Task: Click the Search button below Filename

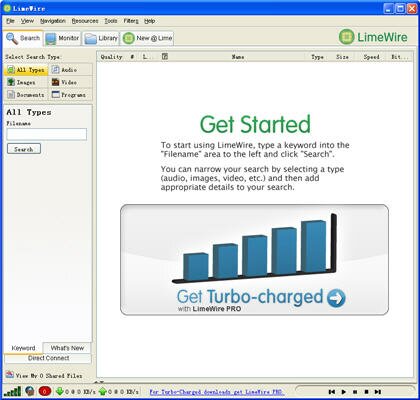Action: pyautogui.click(x=24, y=149)
